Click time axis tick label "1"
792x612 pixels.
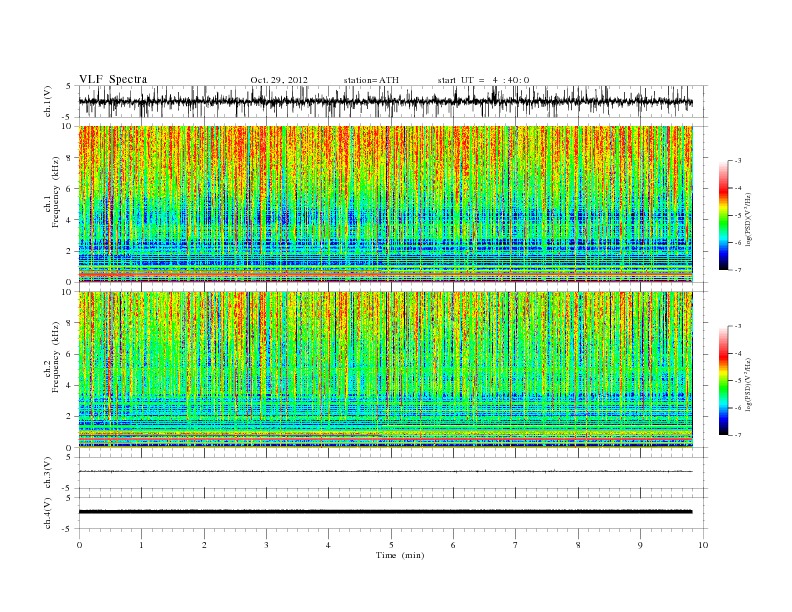(x=141, y=545)
